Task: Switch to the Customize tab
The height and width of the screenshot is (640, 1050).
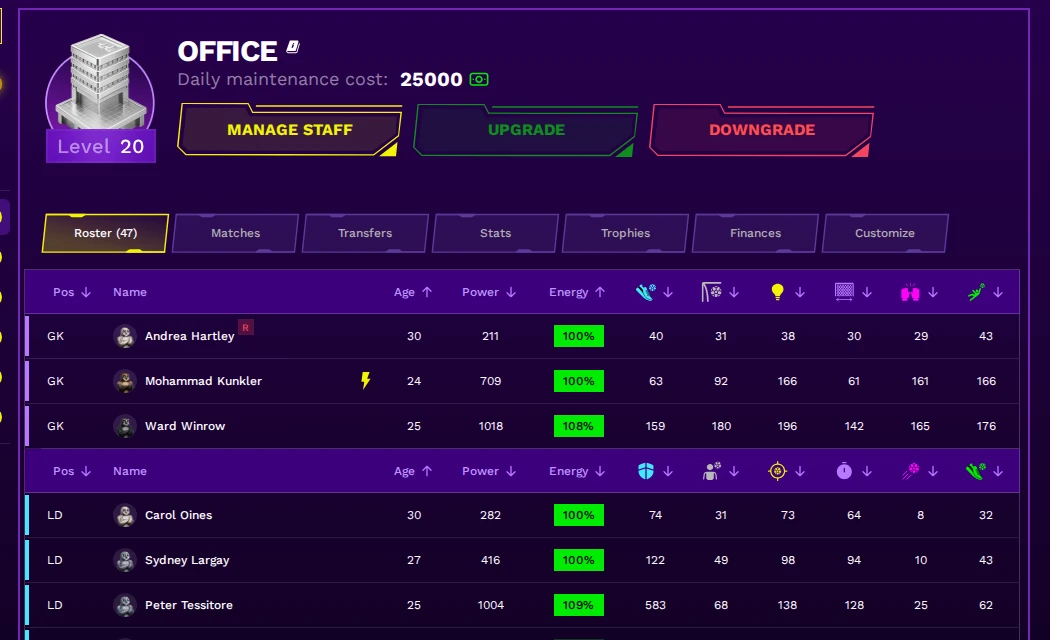Action: tap(885, 233)
